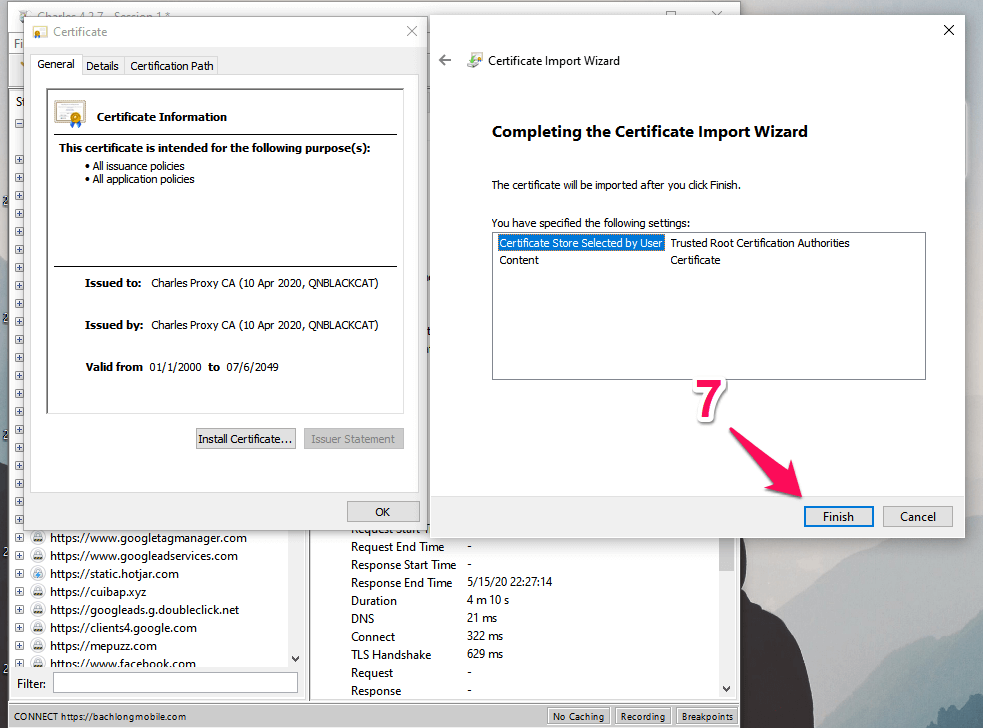983x728 pixels.
Task: Click the Install Certificate button
Action: pyautogui.click(x=245, y=439)
